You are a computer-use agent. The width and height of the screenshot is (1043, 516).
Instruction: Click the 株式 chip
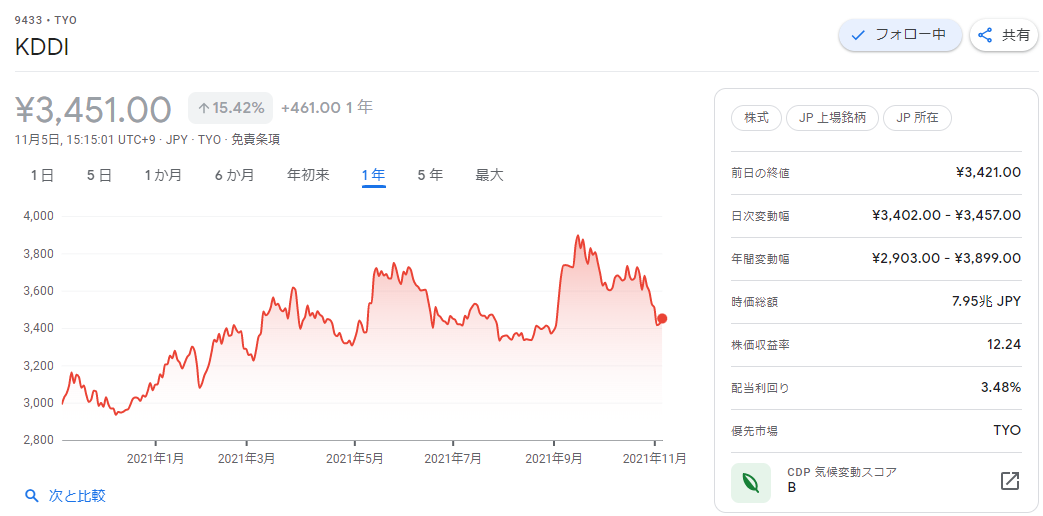click(756, 118)
